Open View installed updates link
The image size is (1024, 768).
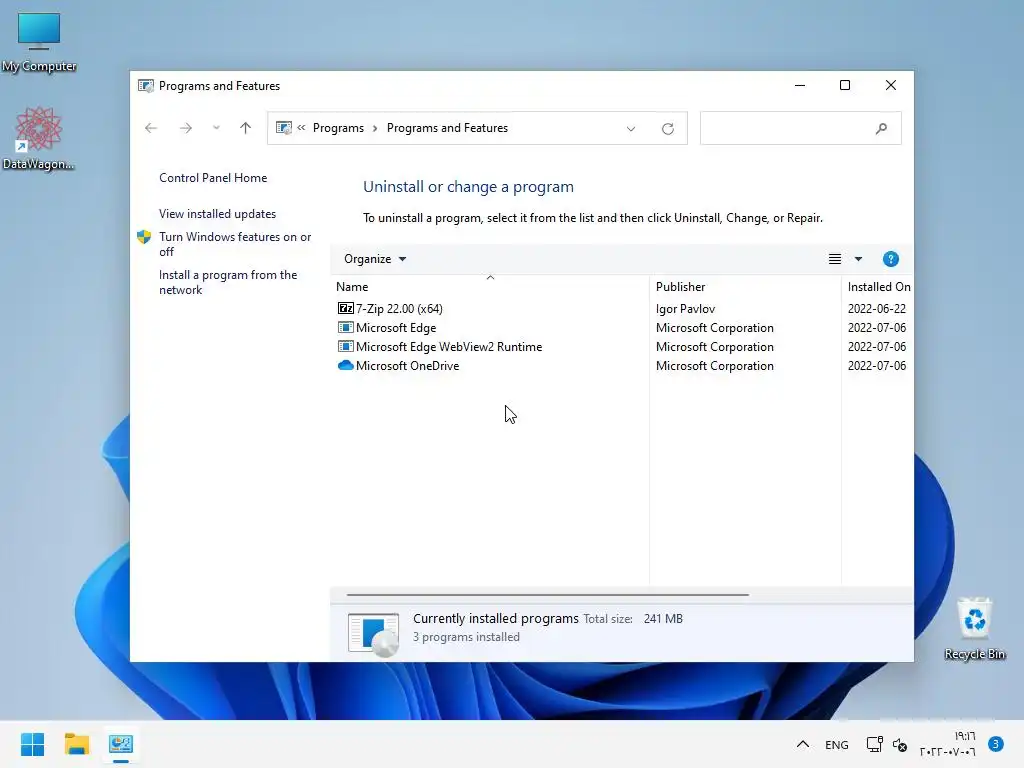coord(217,214)
